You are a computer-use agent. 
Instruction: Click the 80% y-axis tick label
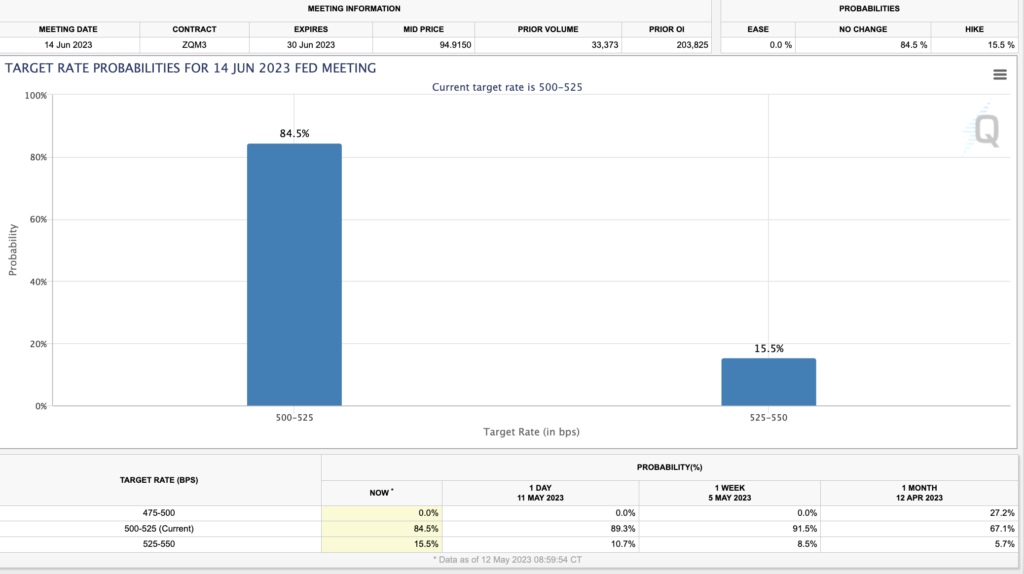point(38,157)
